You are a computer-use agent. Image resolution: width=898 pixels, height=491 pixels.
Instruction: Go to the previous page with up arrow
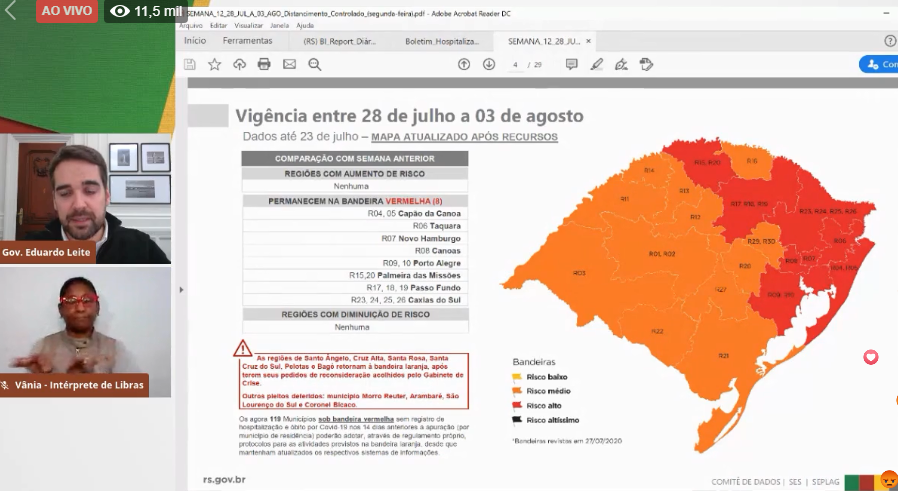click(464, 64)
